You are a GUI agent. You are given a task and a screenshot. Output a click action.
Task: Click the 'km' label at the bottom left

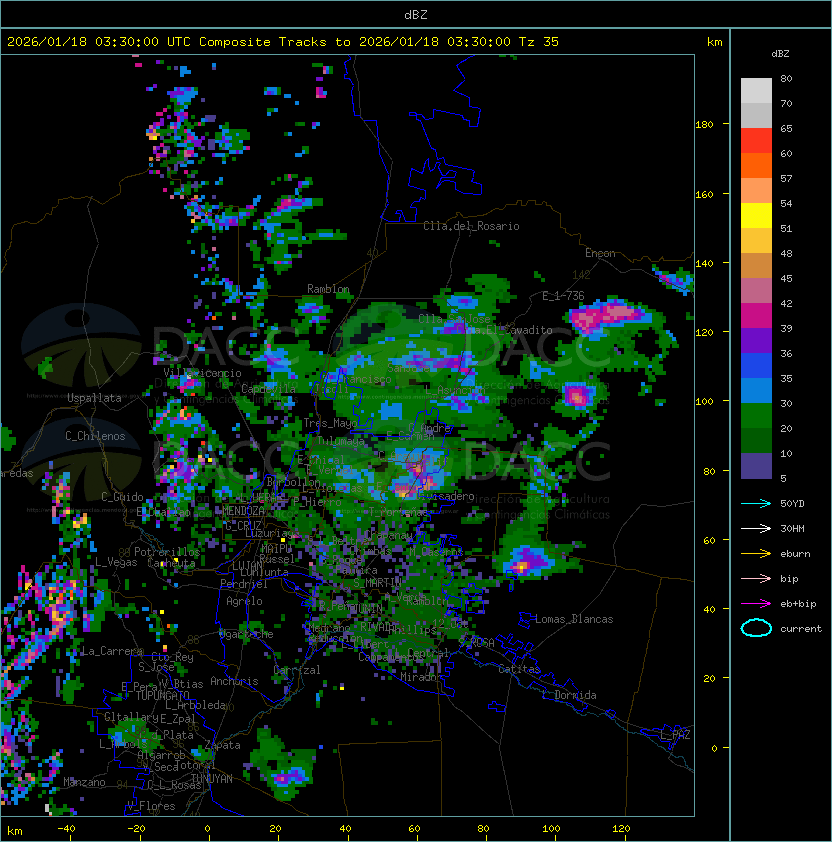(15, 831)
